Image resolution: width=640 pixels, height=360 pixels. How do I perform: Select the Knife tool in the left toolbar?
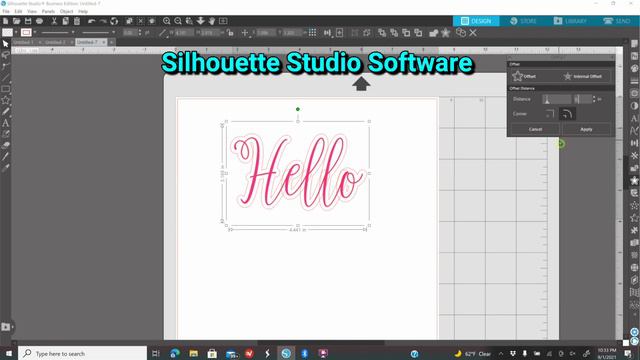point(6,156)
